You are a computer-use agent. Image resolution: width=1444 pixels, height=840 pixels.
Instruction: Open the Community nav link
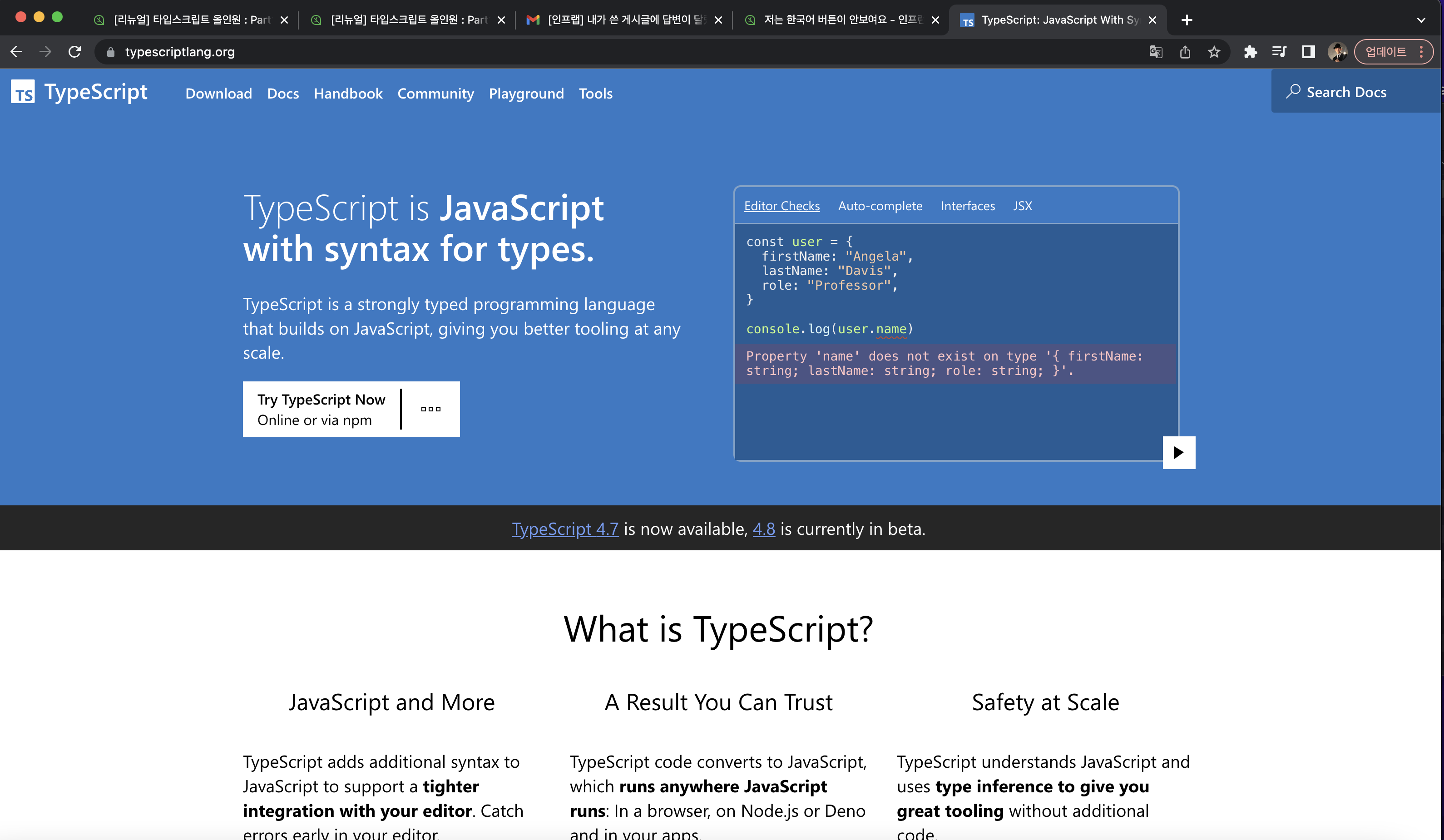[435, 94]
